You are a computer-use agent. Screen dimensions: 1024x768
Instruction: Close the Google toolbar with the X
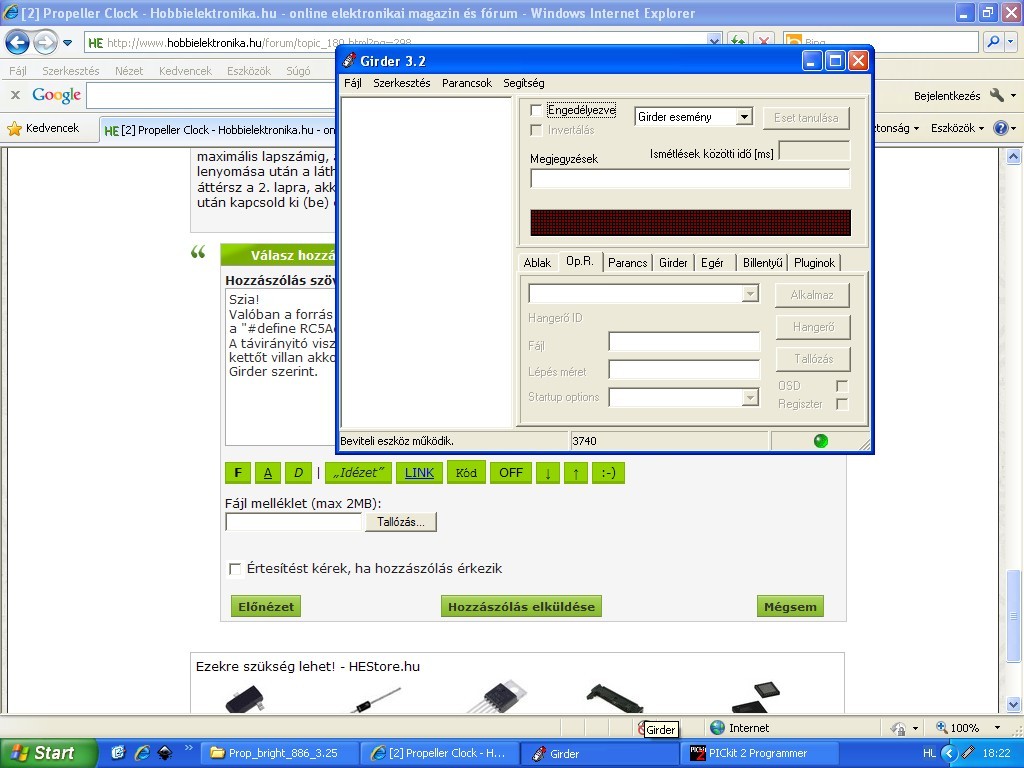click(x=16, y=95)
